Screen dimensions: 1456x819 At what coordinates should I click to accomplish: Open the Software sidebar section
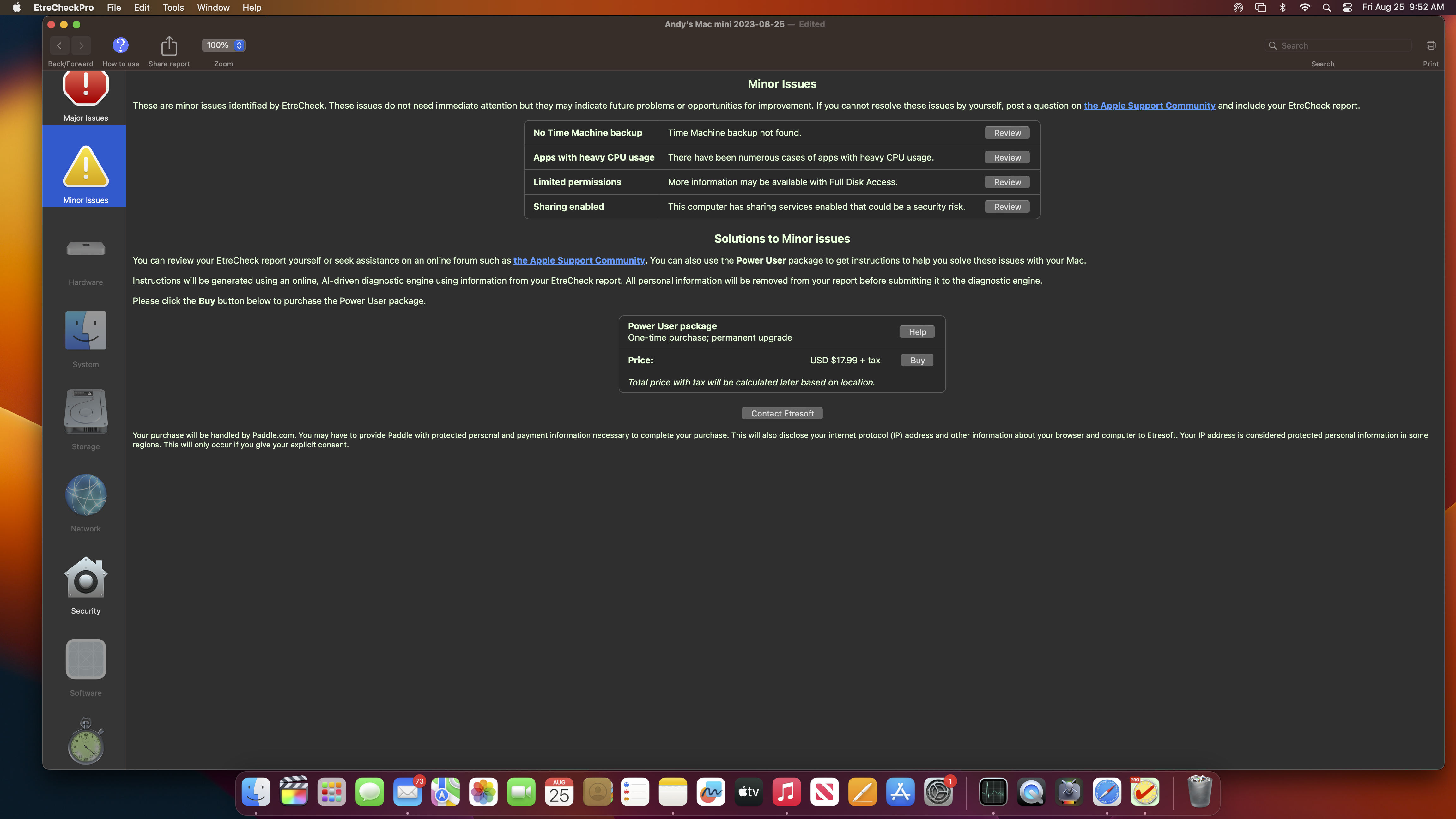[x=85, y=659]
